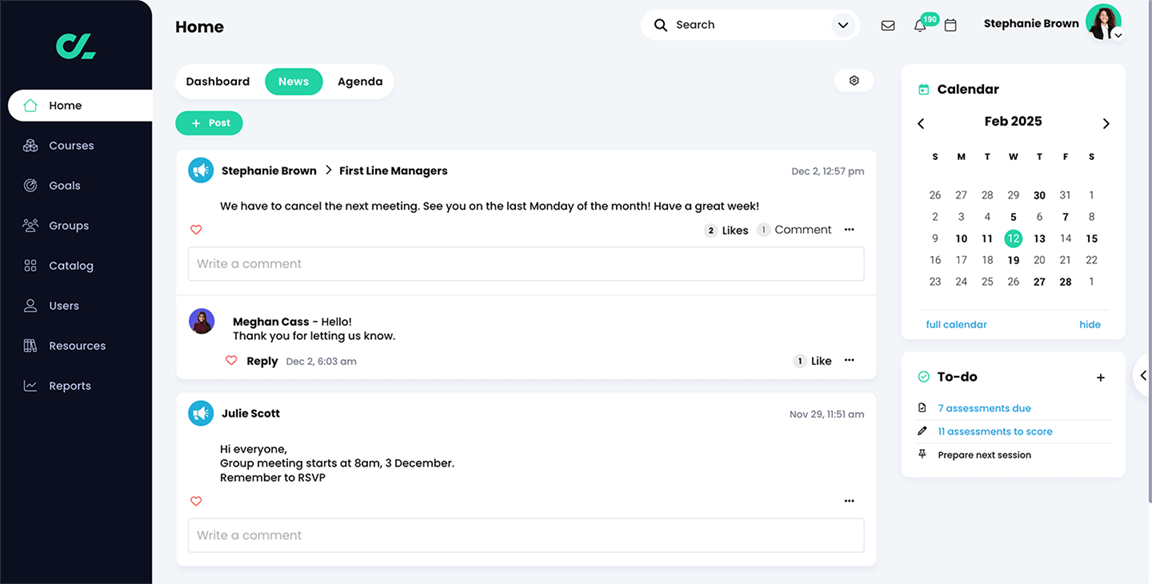Open news feed settings gear
Image resolution: width=1152 pixels, height=584 pixels.
point(854,79)
